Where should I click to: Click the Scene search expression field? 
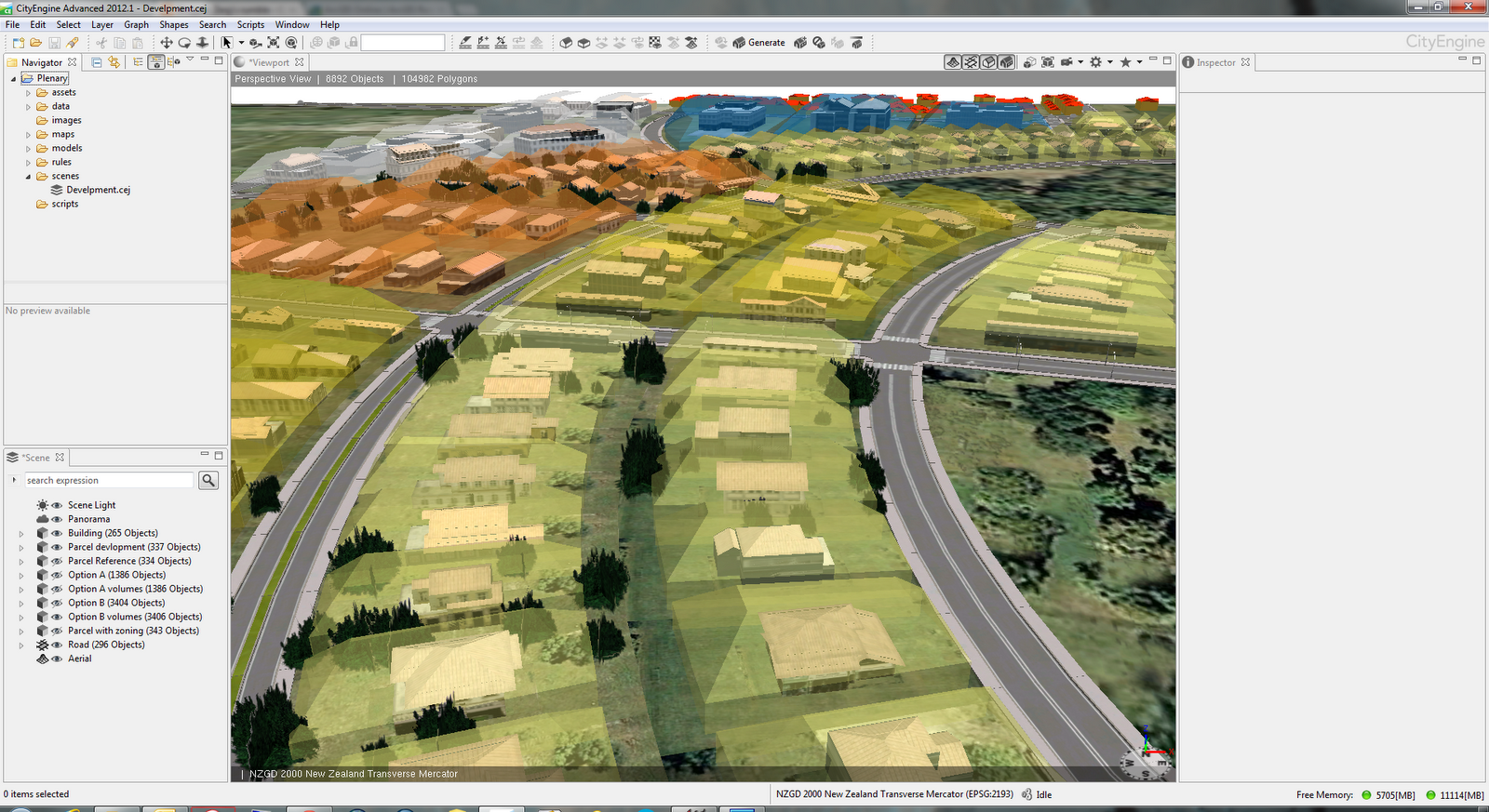tap(109, 480)
